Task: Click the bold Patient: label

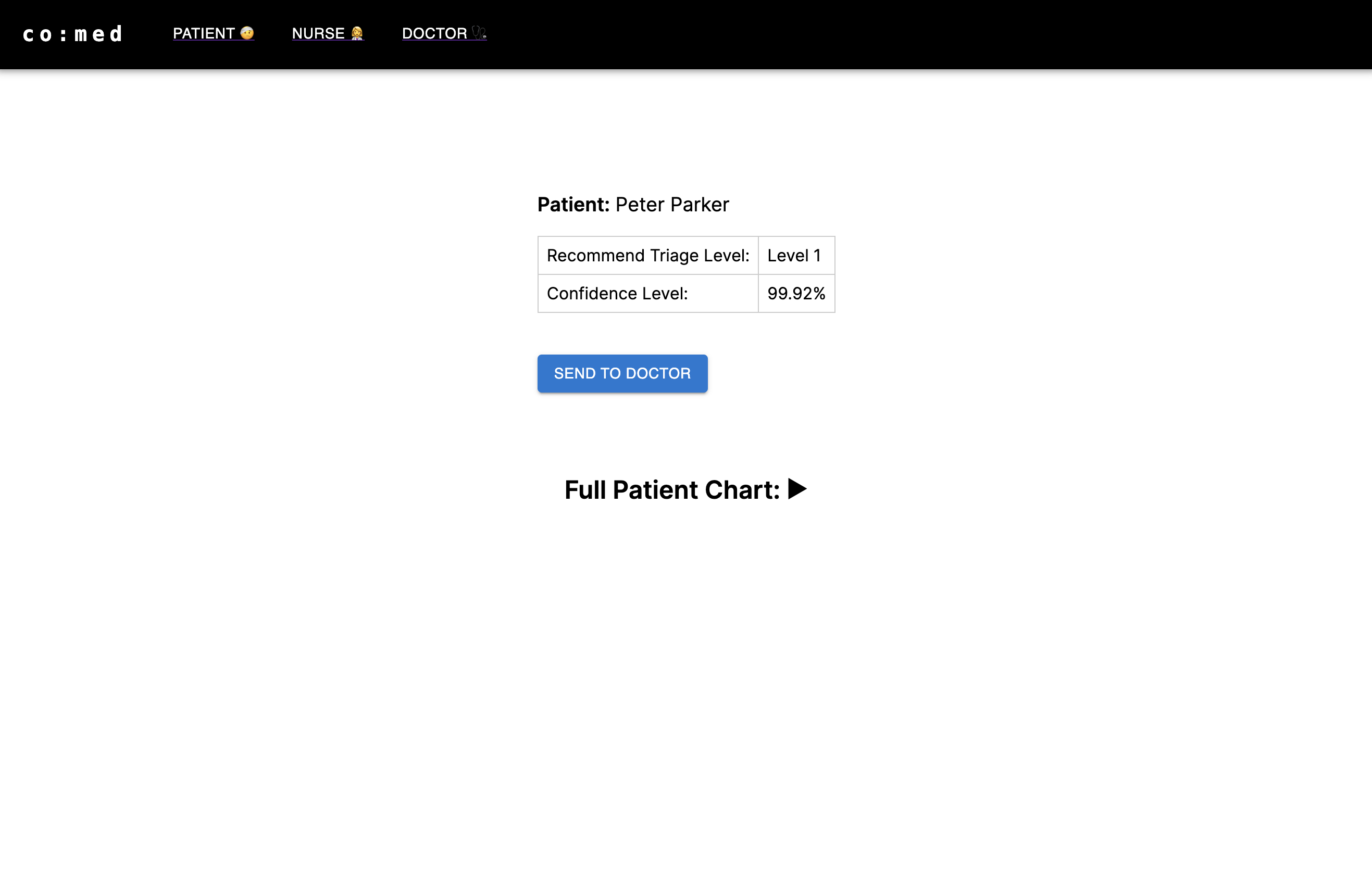Action: click(x=573, y=205)
